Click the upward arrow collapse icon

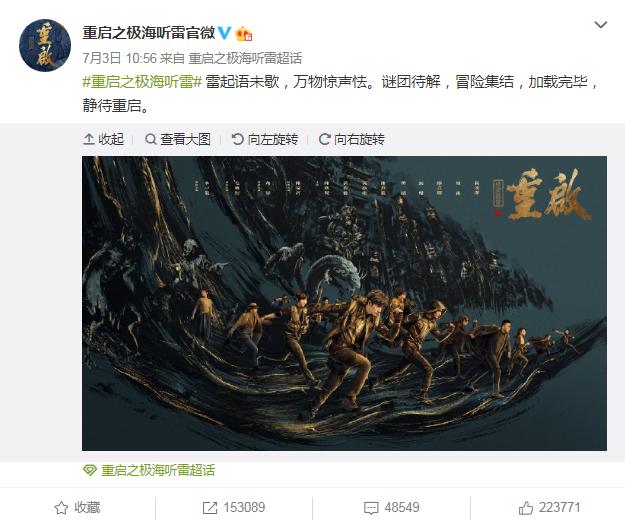88,139
